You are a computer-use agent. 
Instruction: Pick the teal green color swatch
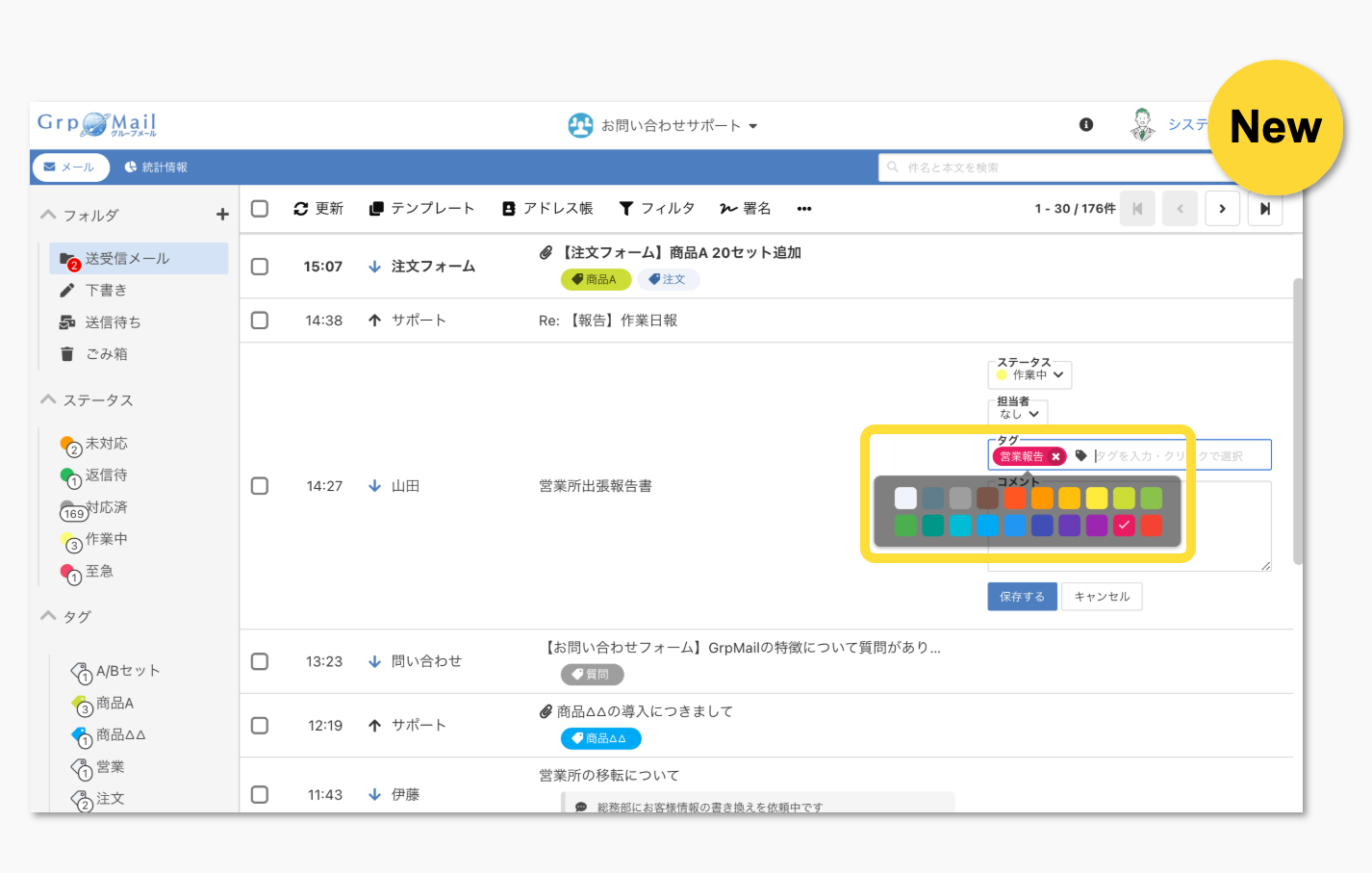click(933, 526)
